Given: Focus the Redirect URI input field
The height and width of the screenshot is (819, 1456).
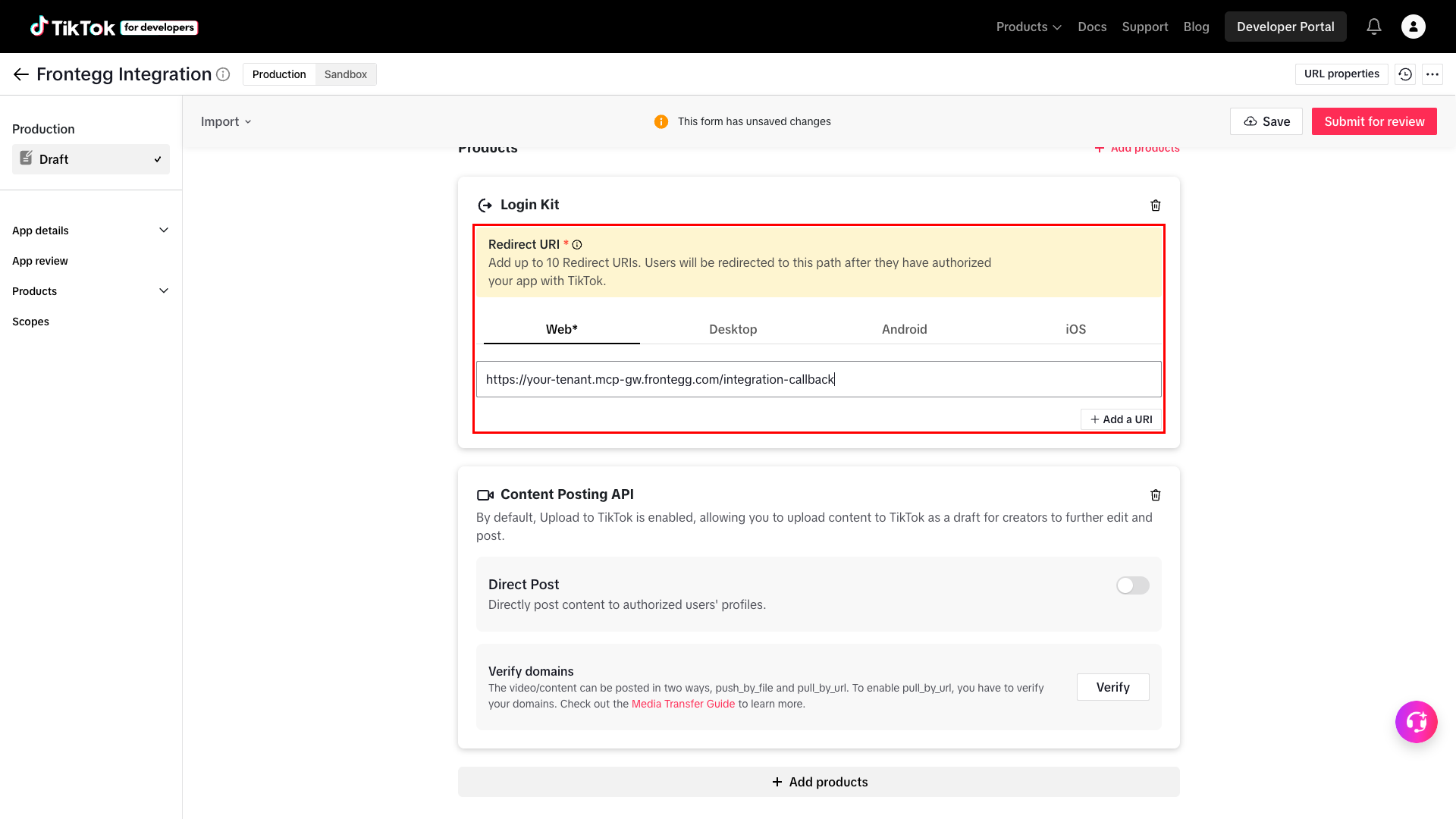Looking at the screenshot, I should pyautogui.click(x=819, y=379).
